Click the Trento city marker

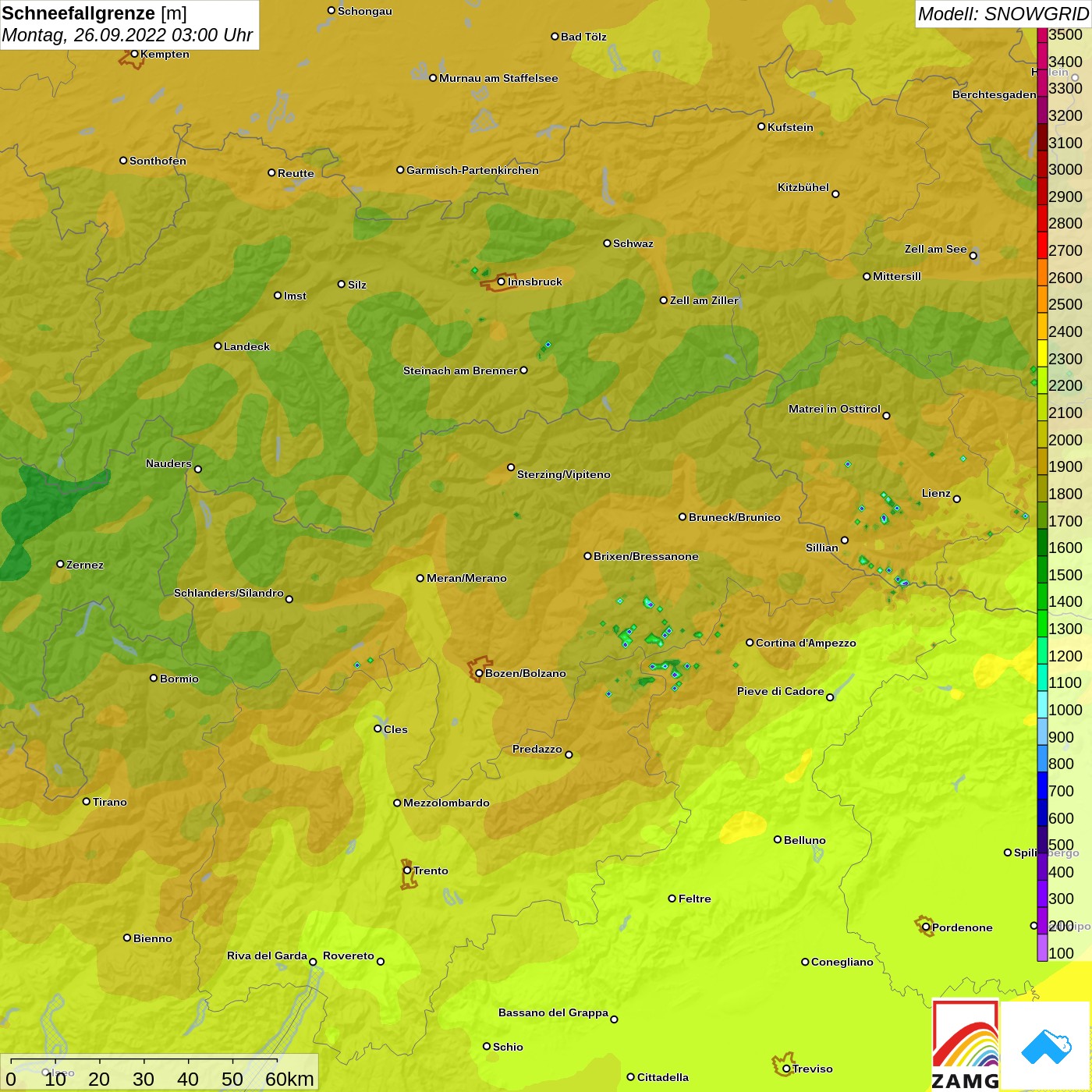[407, 870]
